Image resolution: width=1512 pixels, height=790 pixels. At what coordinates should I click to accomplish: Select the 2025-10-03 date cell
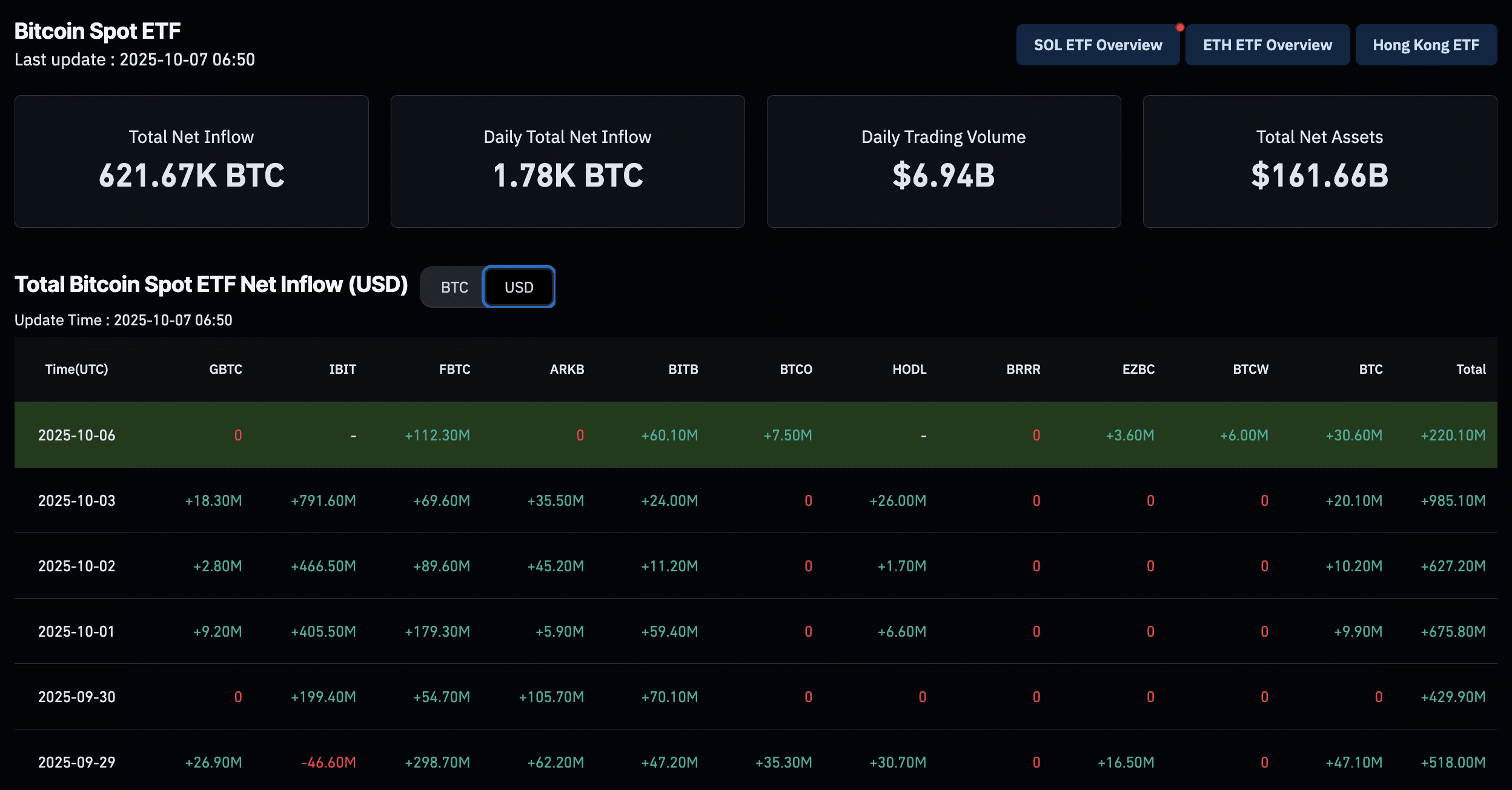point(77,501)
